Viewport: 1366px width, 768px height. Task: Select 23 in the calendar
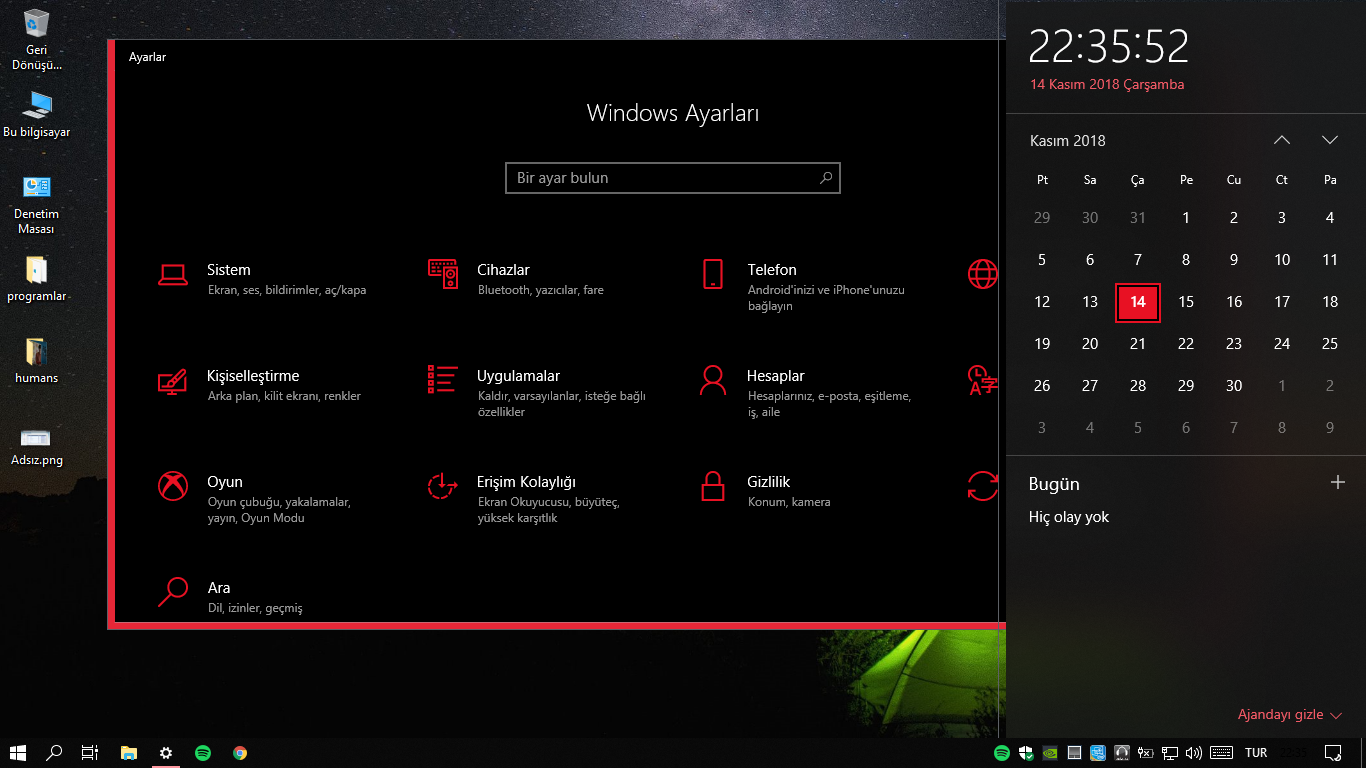click(x=1234, y=344)
